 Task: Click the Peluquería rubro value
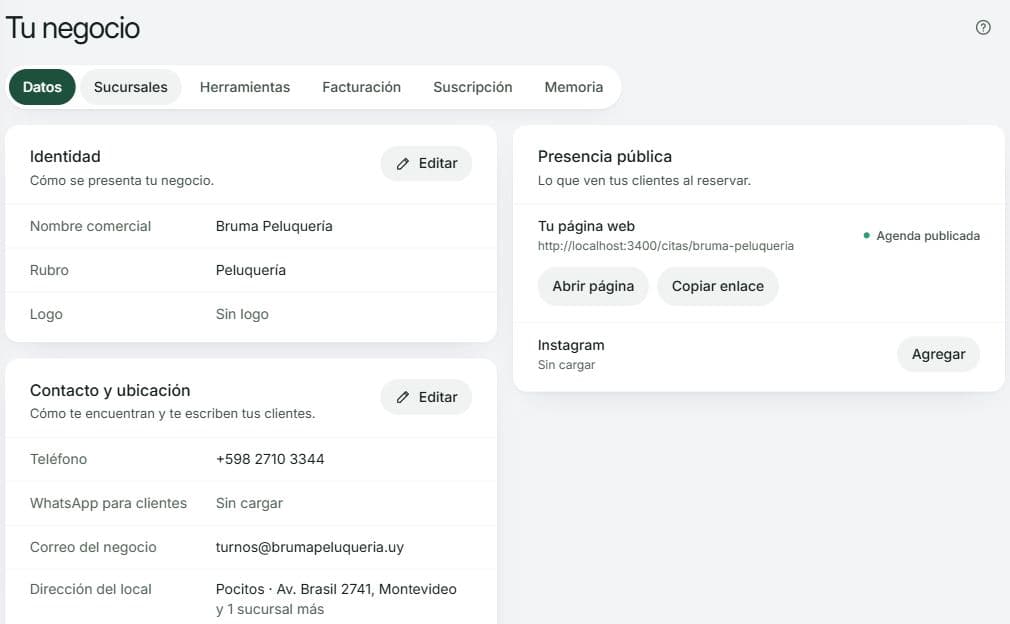(251, 270)
